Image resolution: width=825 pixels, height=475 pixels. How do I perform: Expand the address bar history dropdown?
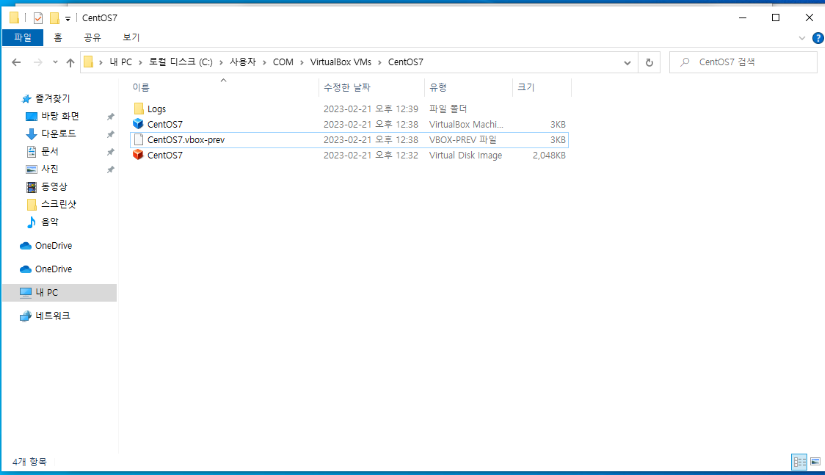(627, 62)
